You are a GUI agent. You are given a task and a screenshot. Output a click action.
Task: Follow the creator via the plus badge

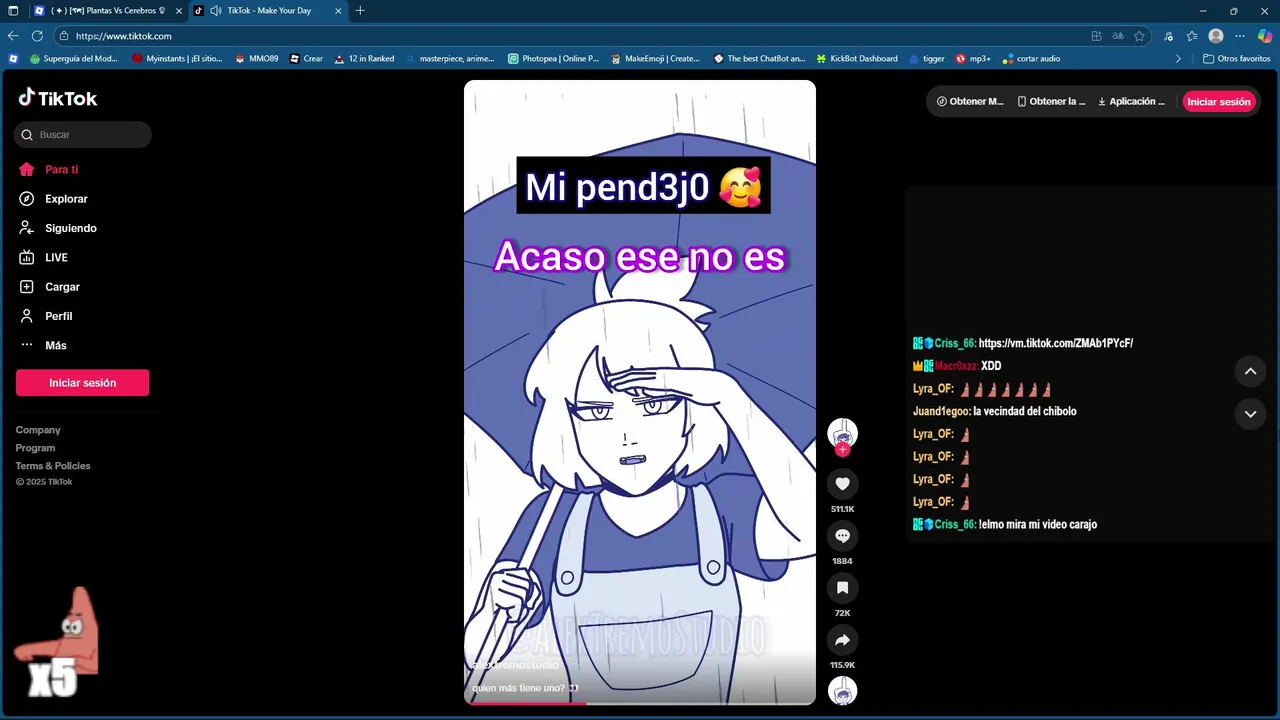click(842, 450)
